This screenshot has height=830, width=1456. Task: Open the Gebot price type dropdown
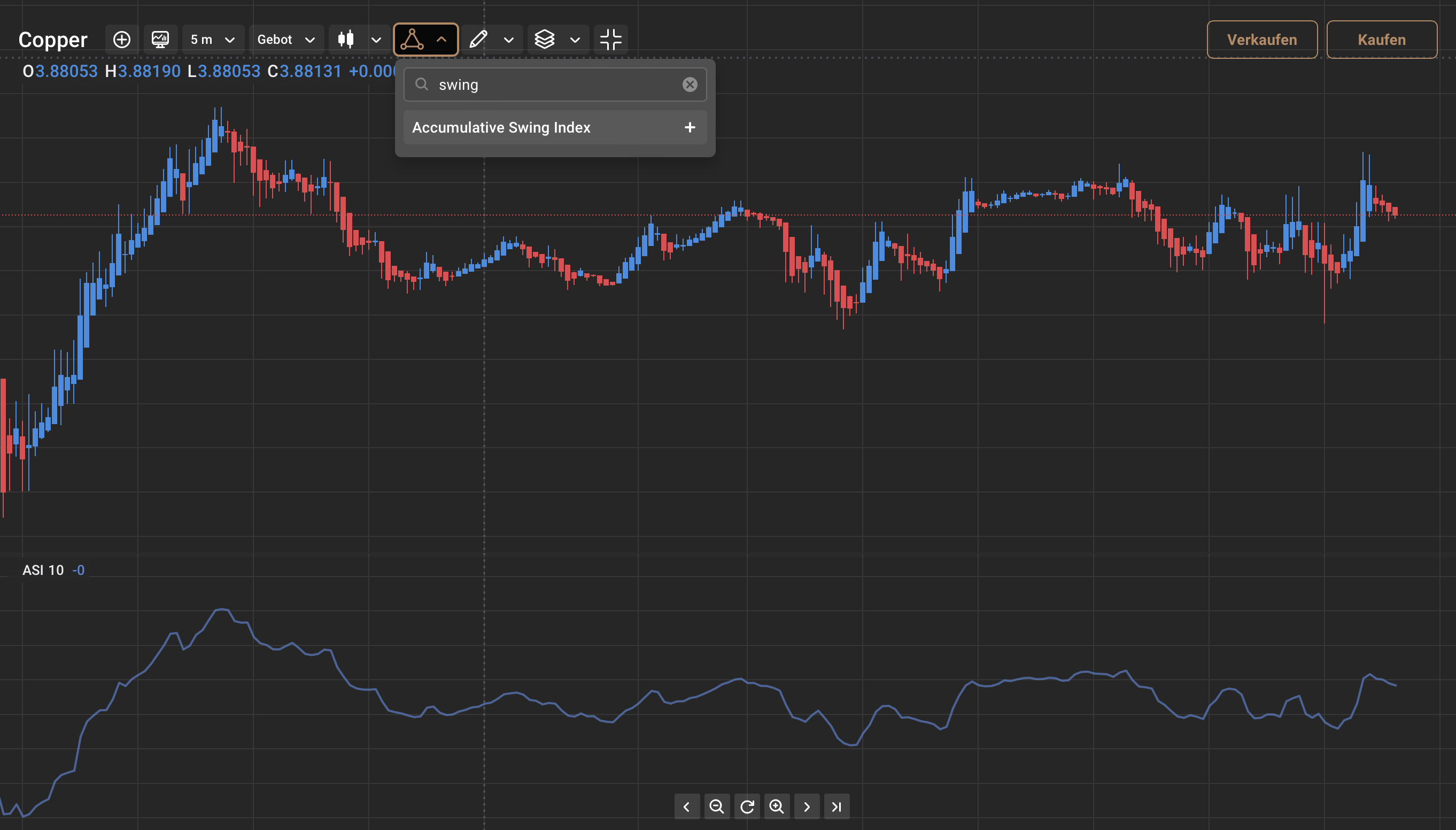286,40
